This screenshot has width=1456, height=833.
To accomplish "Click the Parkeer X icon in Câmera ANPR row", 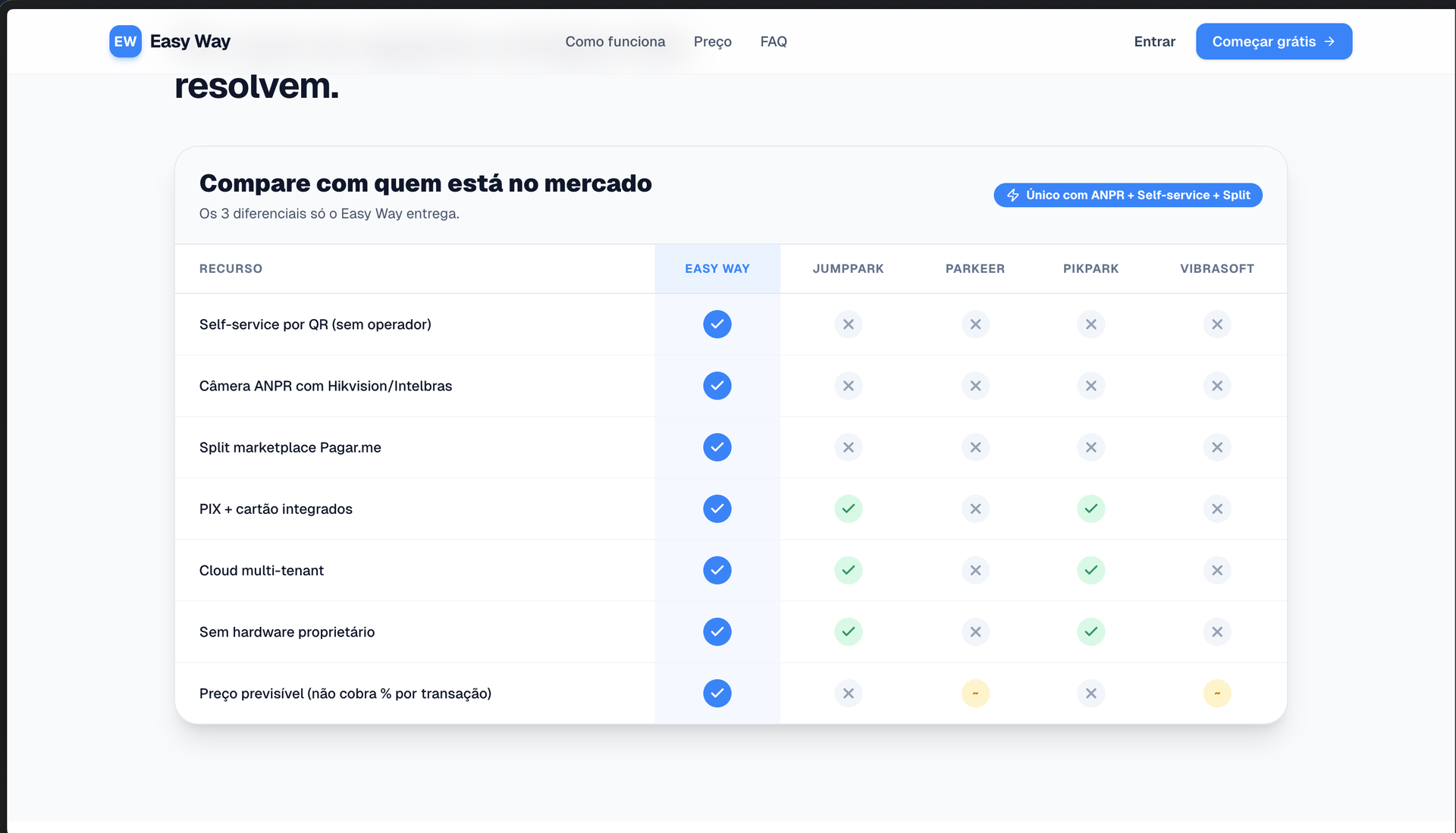I will (975, 386).
